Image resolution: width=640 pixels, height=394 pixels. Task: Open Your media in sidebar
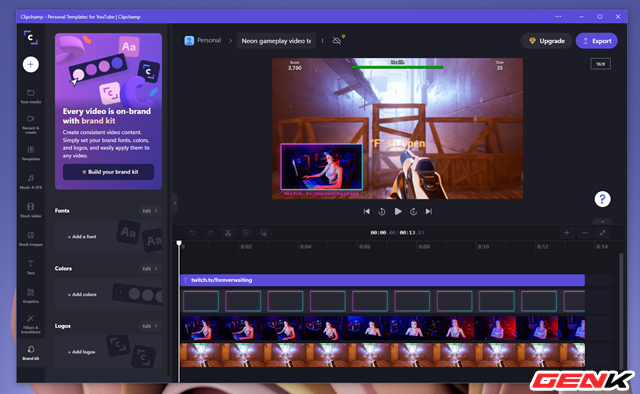31,96
